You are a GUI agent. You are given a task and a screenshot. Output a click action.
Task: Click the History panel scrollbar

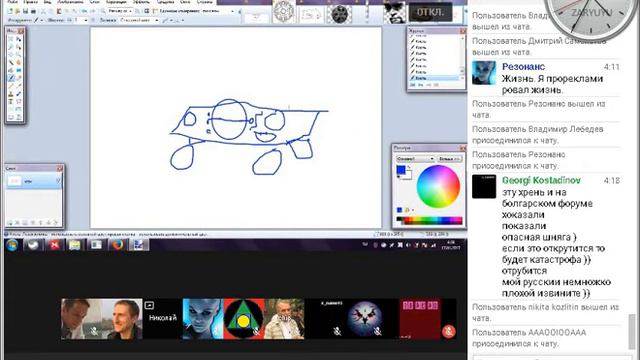point(462,57)
